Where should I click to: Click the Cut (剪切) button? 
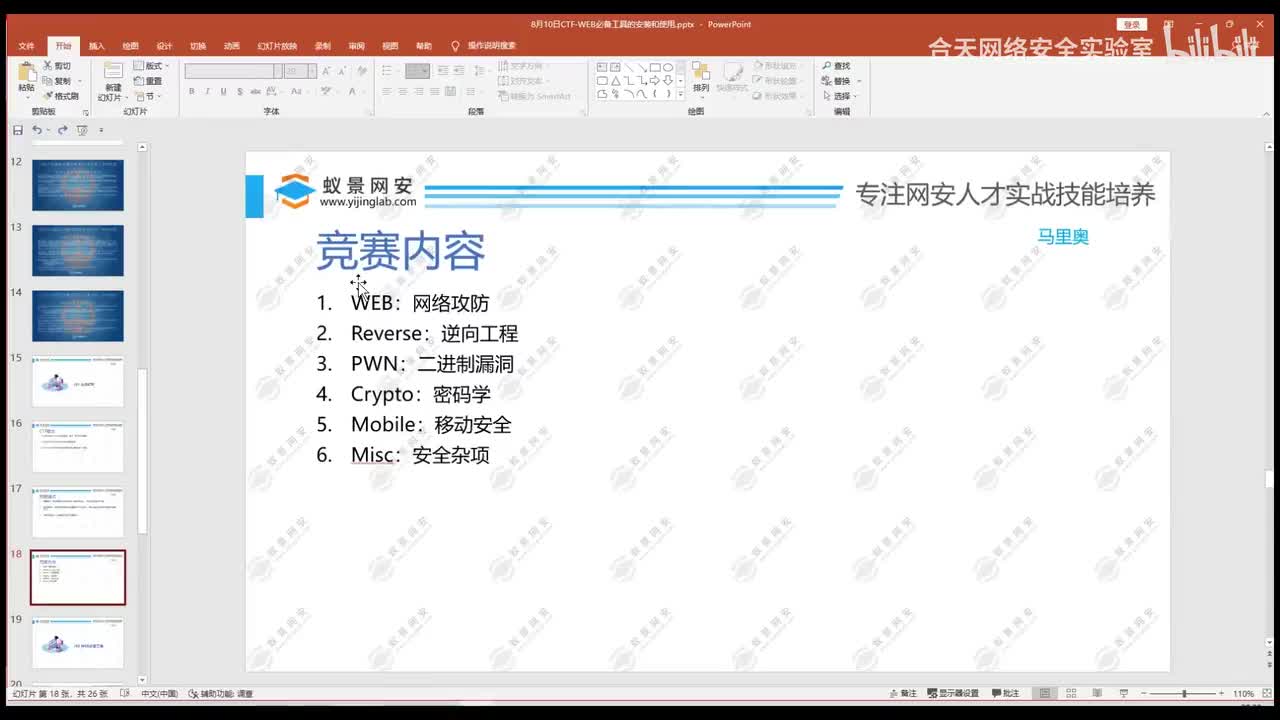click(x=57, y=66)
